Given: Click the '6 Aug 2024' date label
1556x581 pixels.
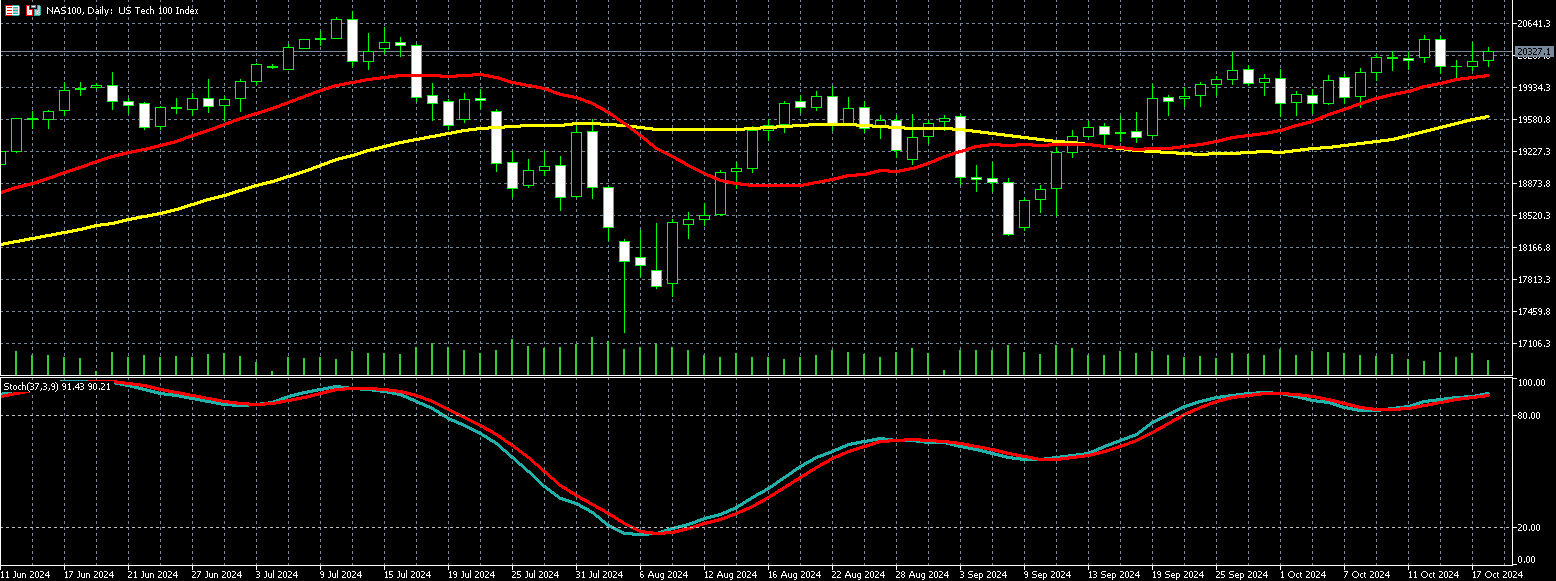Looking at the screenshot, I should (x=663, y=575).
